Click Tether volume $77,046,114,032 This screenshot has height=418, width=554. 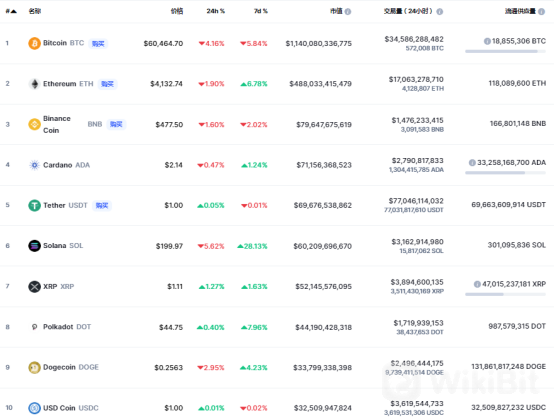tap(416, 201)
